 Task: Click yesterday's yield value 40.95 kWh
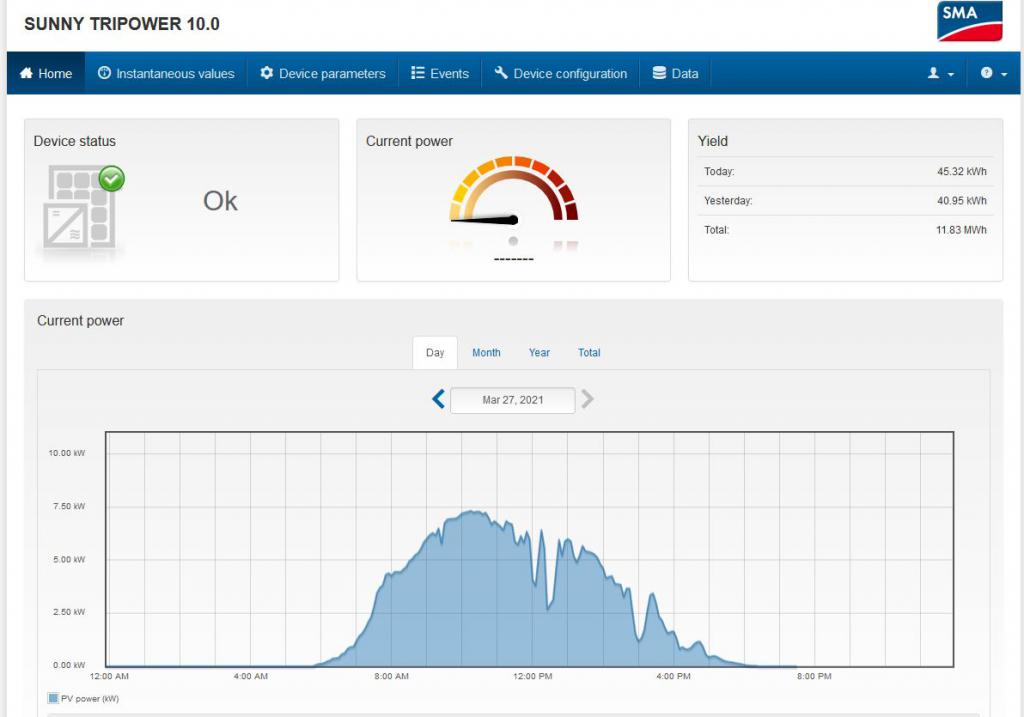coord(962,201)
